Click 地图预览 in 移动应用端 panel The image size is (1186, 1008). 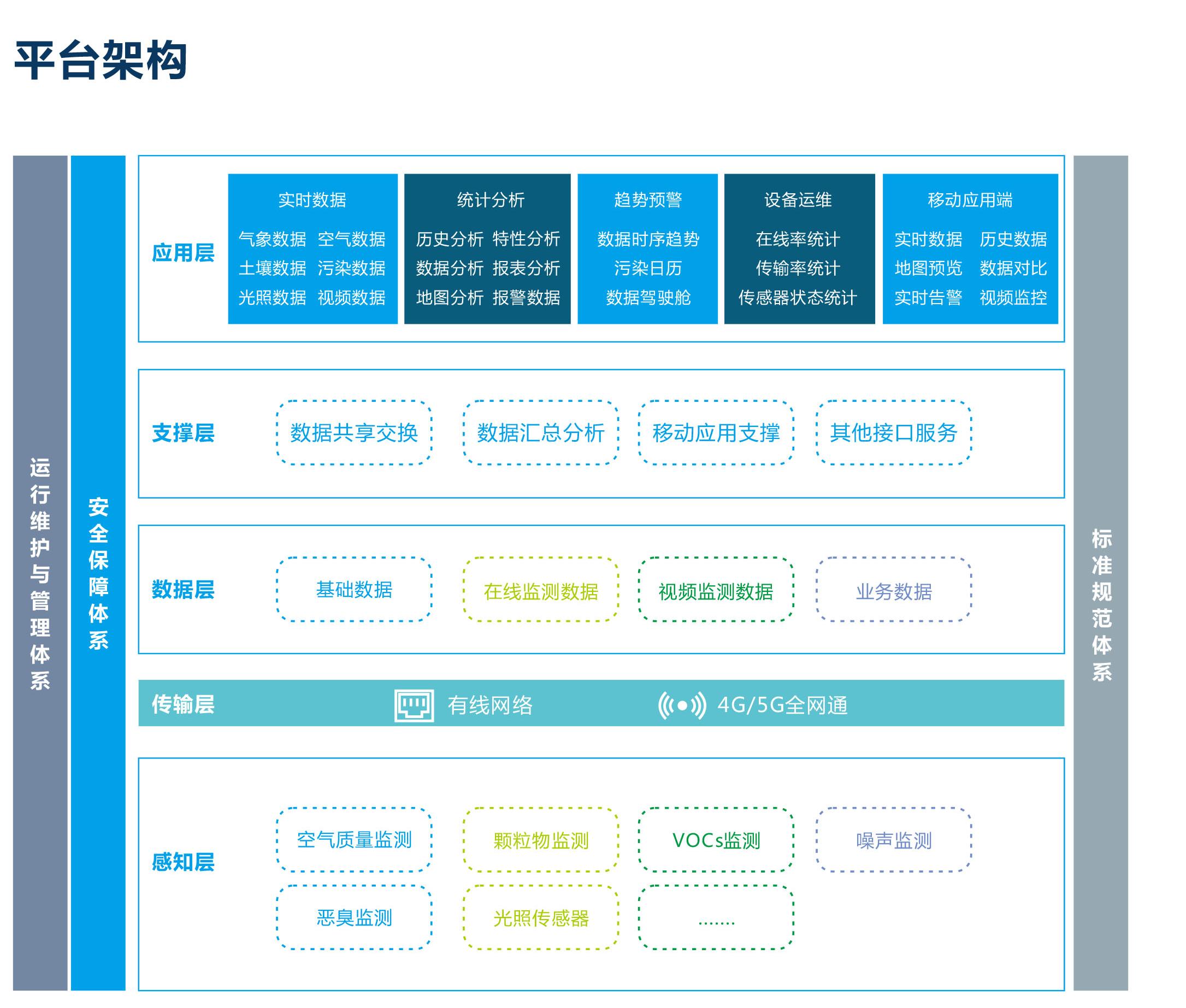pos(928,268)
